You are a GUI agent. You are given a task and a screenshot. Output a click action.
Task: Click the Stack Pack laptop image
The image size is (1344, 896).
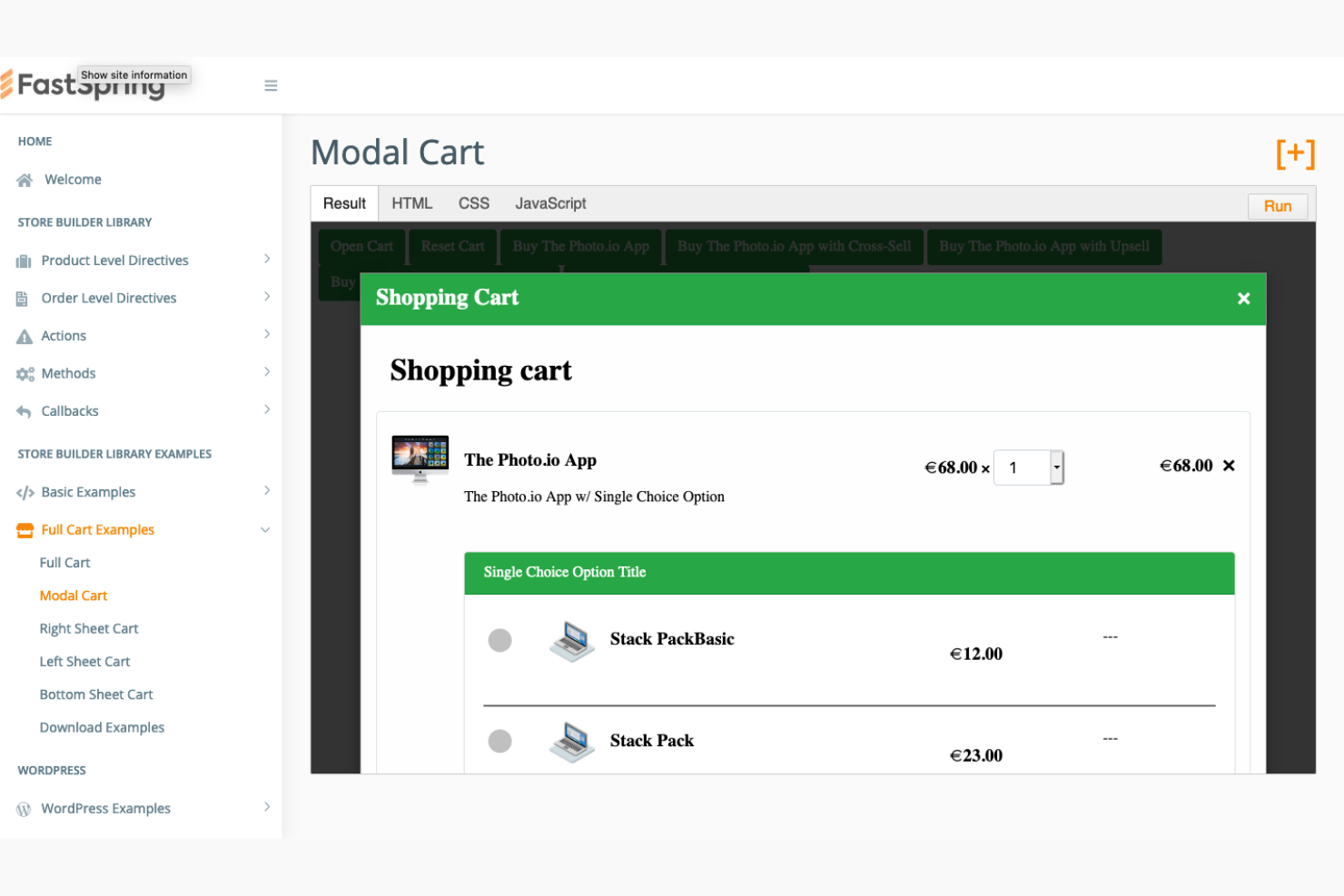click(572, 742)
